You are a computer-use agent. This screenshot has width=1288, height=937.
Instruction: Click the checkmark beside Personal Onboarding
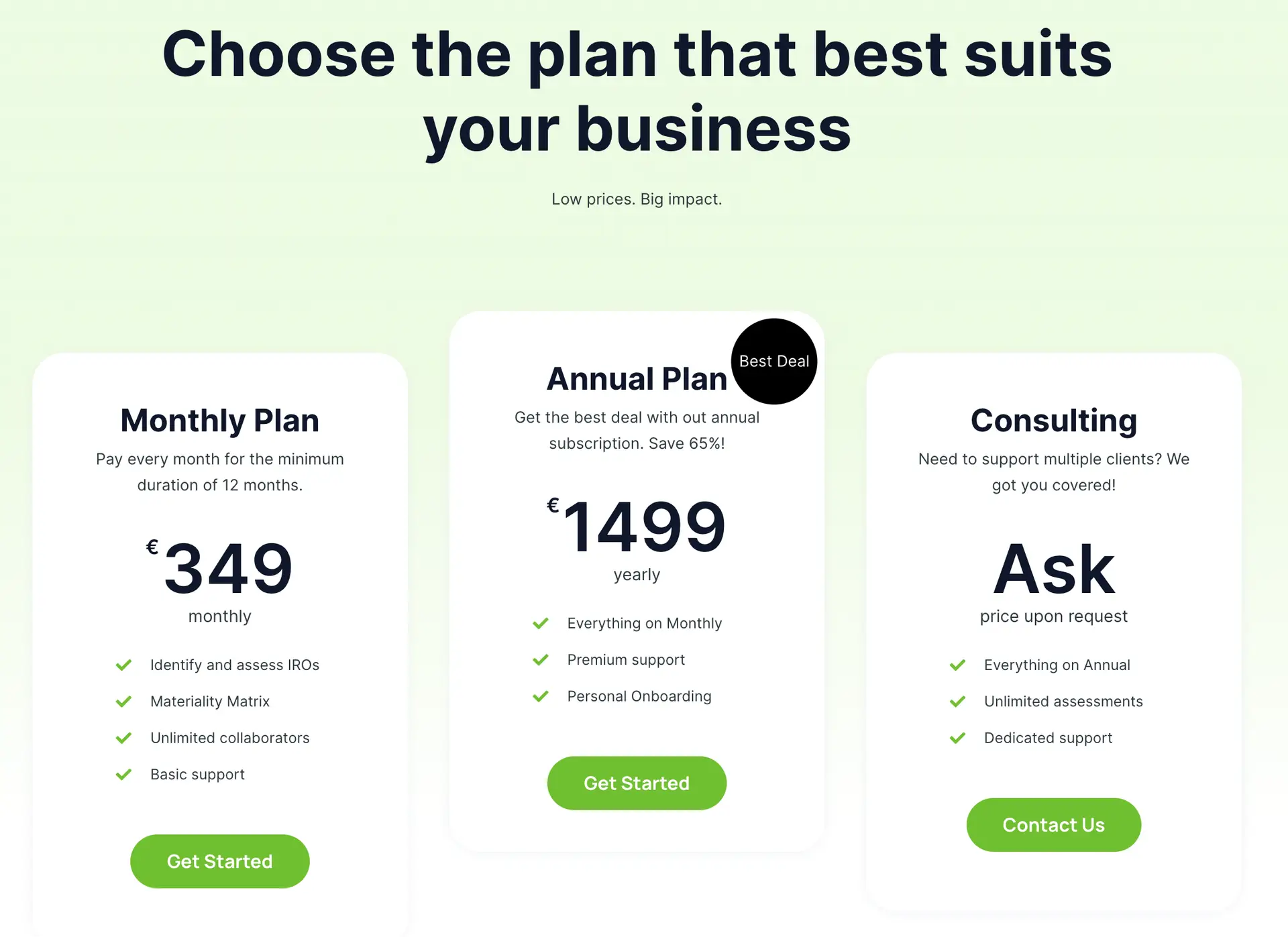click(x=541, y=696)
